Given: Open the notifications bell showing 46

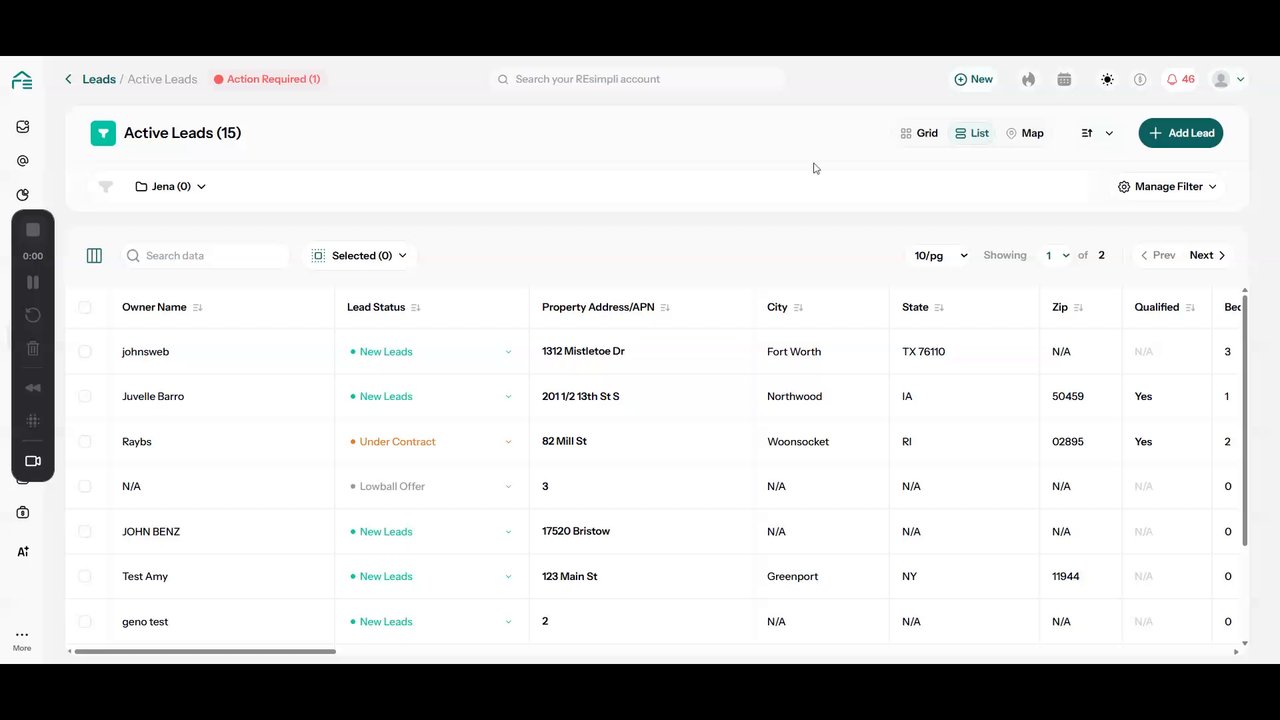Looking at the screenshot, I should (1180, 79).
